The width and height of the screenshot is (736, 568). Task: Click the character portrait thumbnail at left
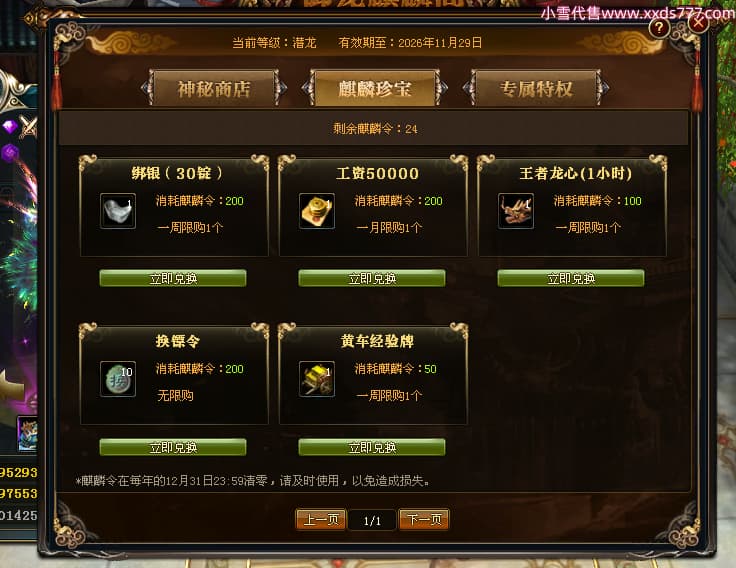pyautogui.click(x=27, y=434)
